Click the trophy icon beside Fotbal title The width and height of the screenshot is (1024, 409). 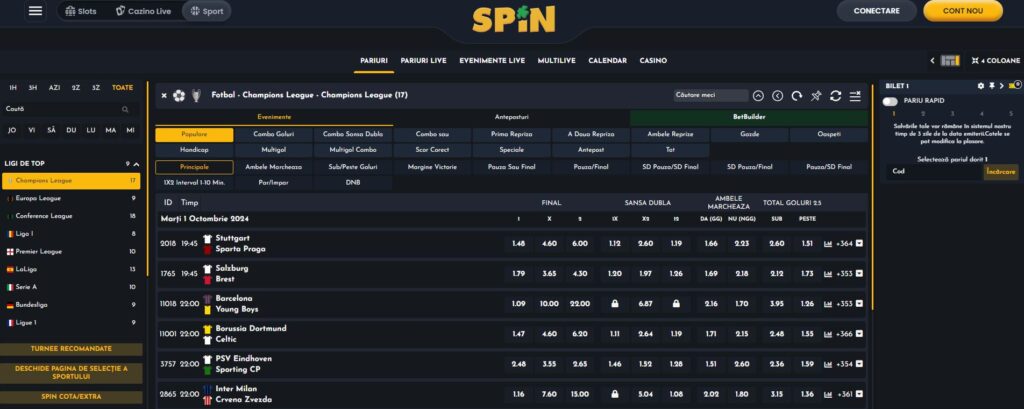[197, 95]
